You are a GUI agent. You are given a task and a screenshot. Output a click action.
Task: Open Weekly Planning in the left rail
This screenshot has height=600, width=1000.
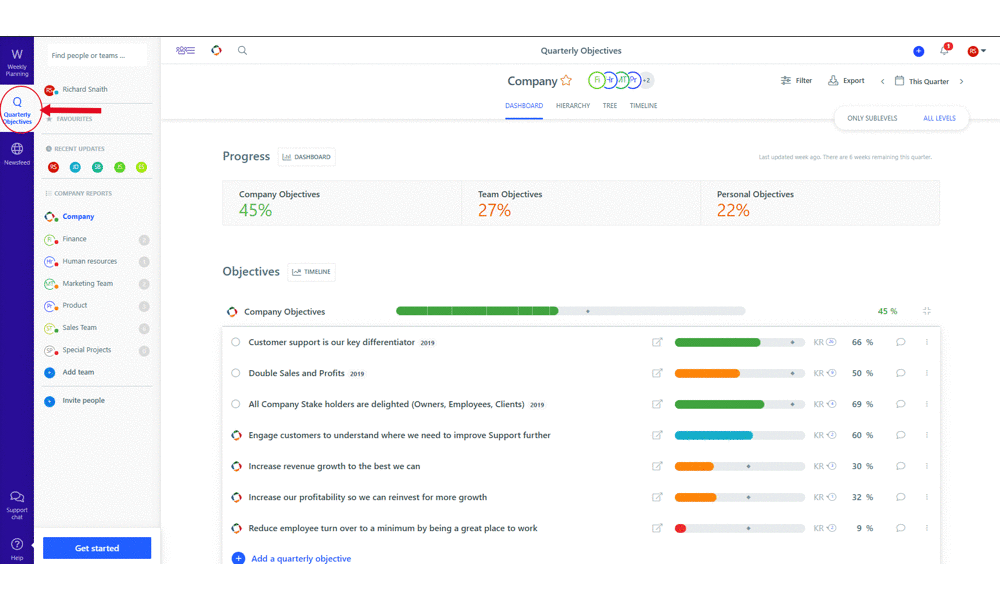pyautogui.click(x=17, y=62)
